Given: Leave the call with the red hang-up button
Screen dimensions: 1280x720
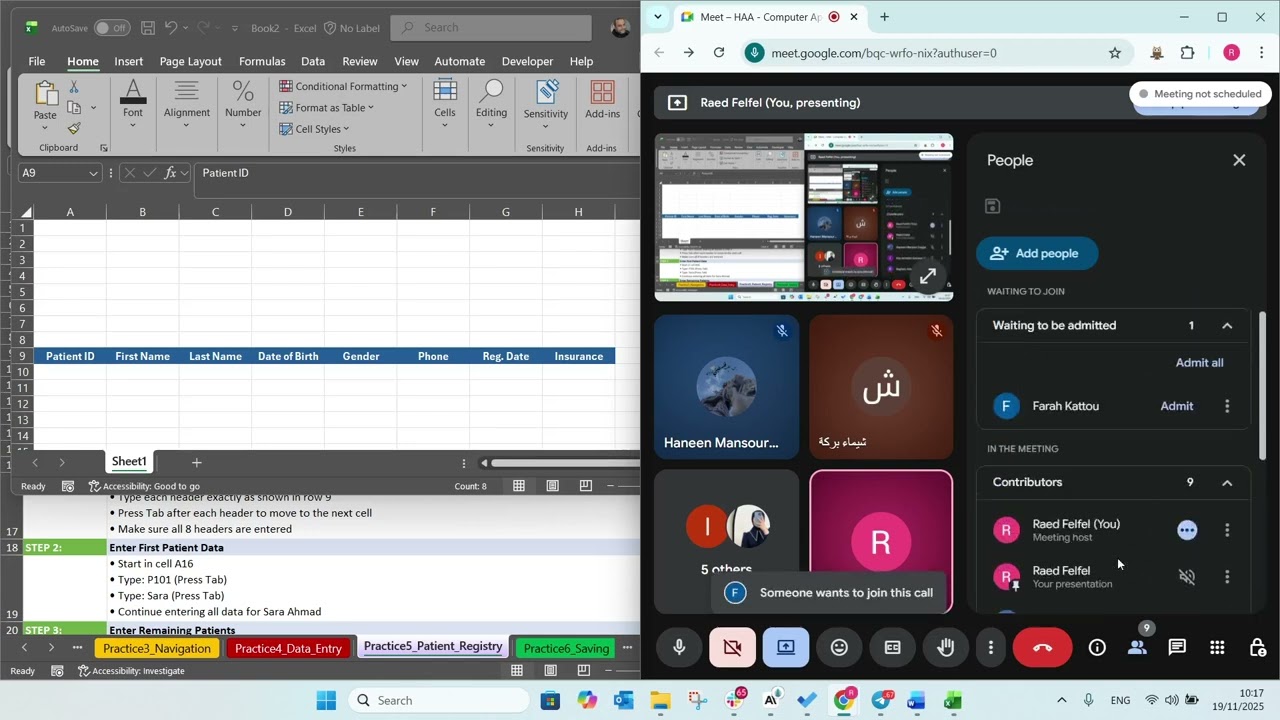Looking at the screenshot, I should 1042,647.
